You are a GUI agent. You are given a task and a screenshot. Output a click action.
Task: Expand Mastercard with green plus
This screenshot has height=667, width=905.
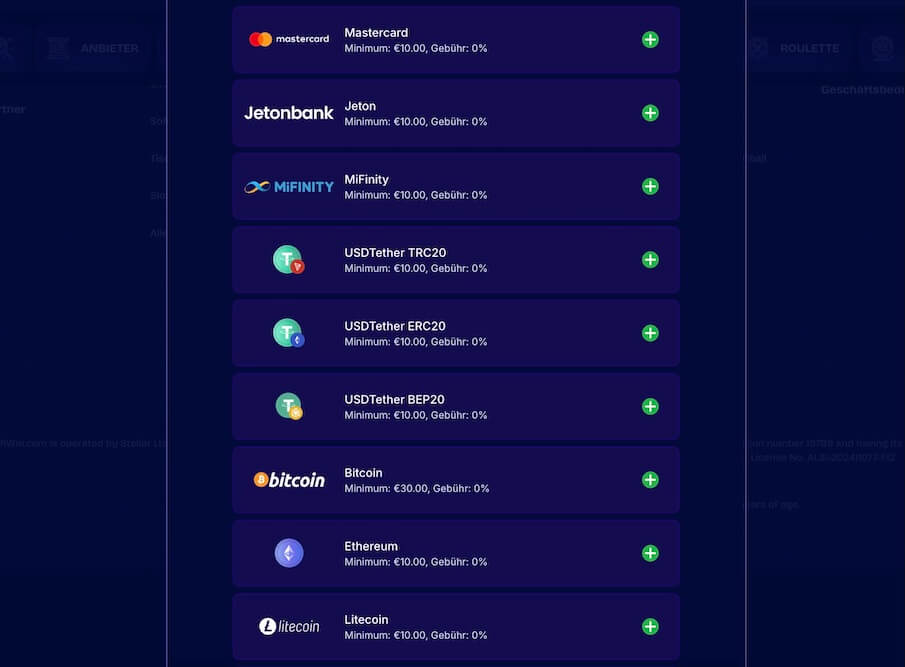pyautogui.click(x=650, y=39)
